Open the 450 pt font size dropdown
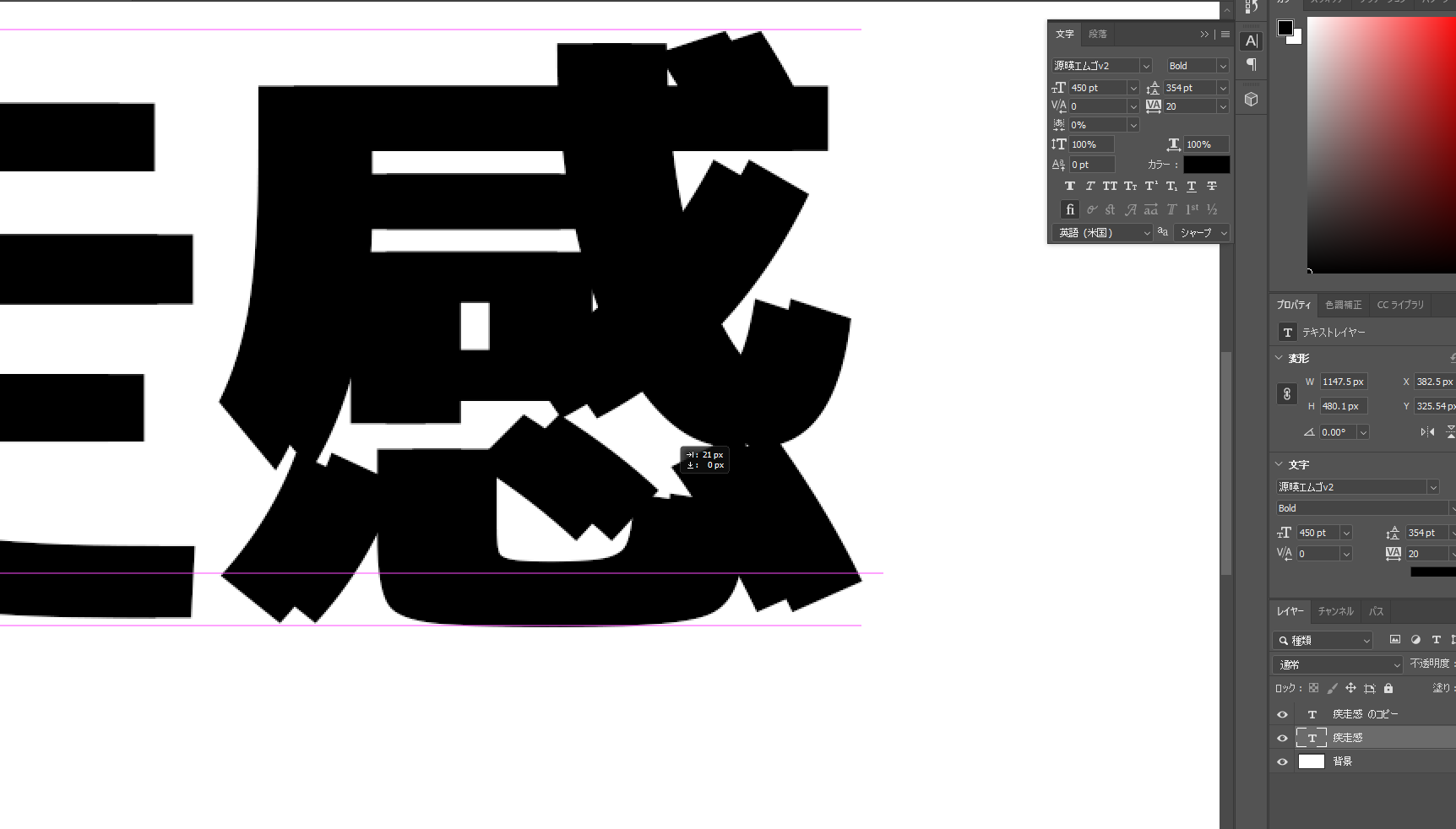 pyautogui.click(x=1133, y=88)
